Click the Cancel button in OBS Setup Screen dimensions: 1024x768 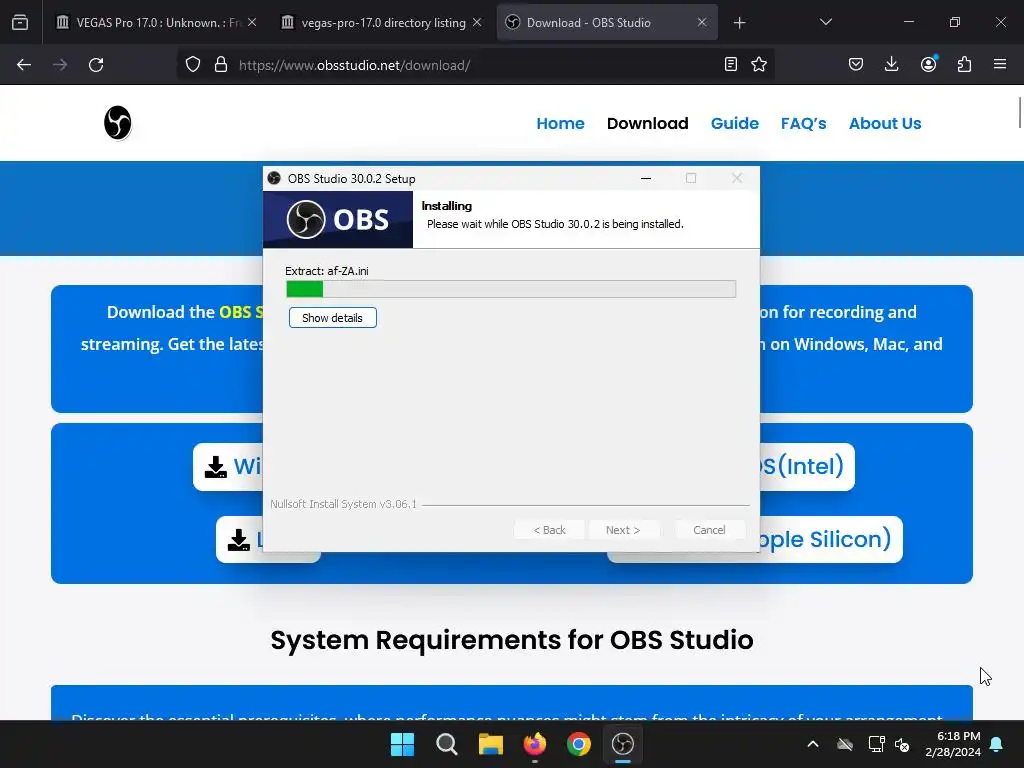coord(709,530)
